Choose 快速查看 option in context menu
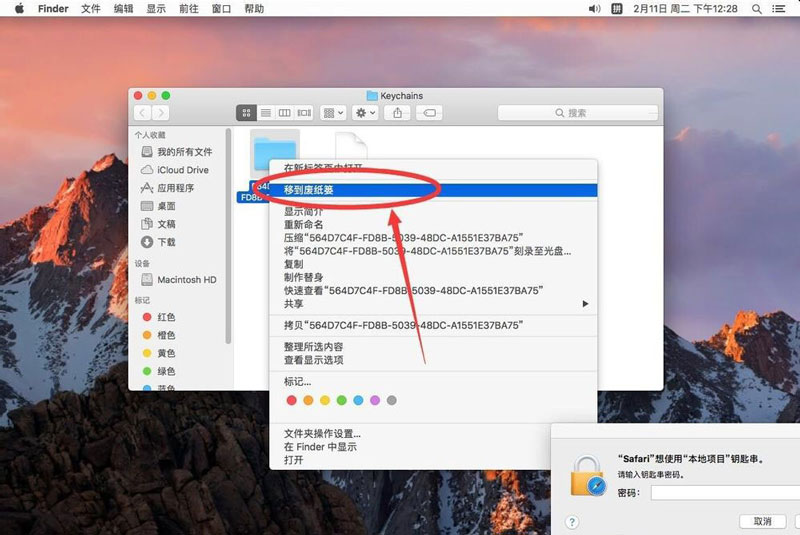This screenshot has width=800, height=535. click(x=433, y=291)
